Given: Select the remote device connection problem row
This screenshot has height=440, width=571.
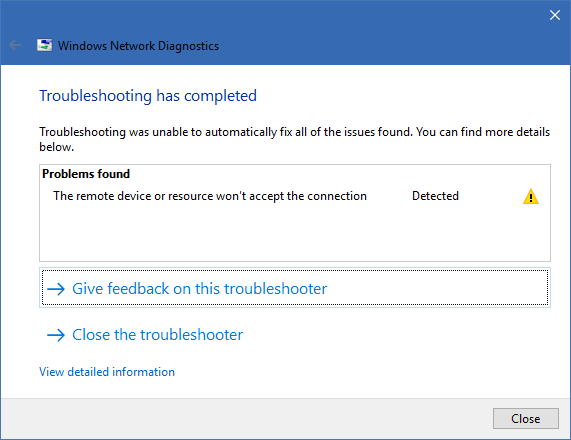Looking at the screenshot, I should (x=295, y=196).
